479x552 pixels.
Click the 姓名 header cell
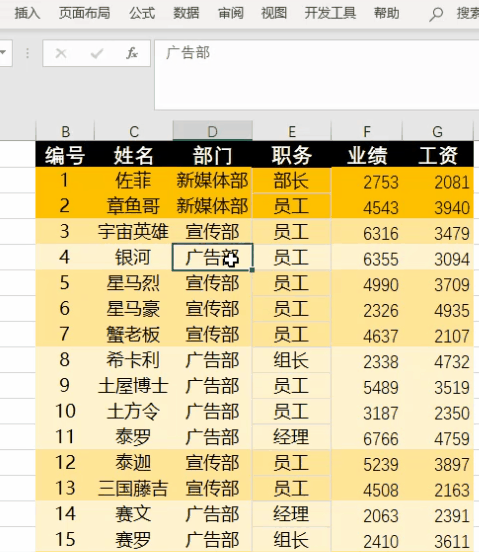(x=134, y=155)
